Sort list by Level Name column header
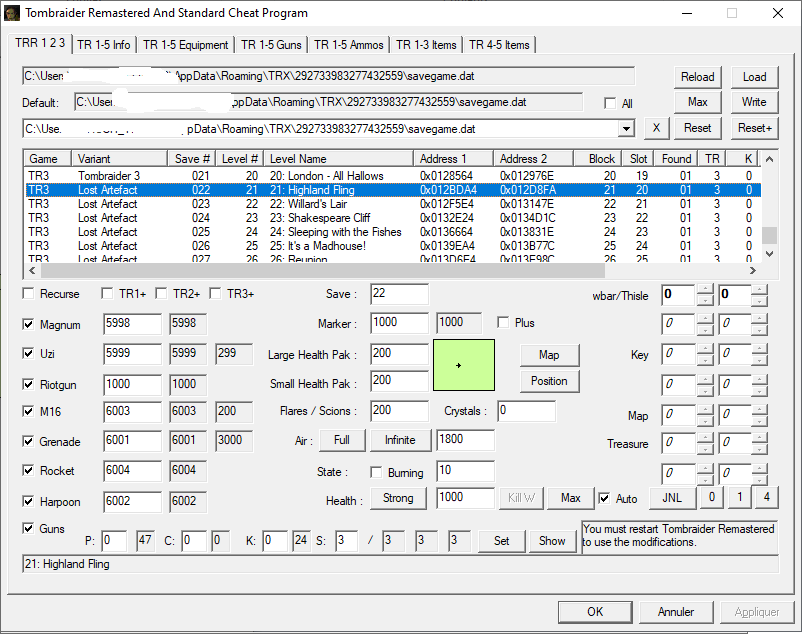802x634 pixels. click(339, 159)
